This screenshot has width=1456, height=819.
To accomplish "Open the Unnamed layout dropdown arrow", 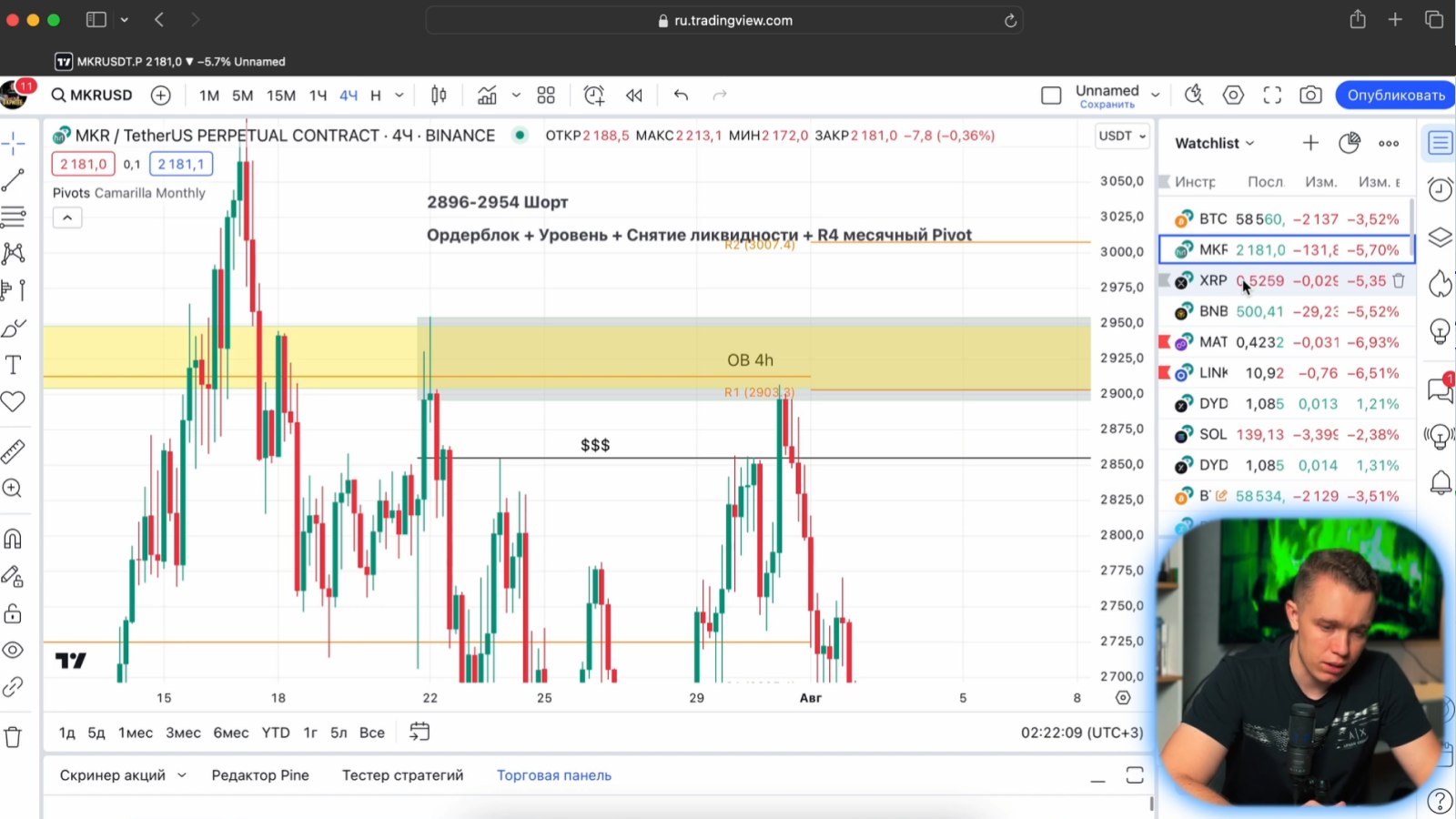I will pyautogui.click(x=1156, y=96).
